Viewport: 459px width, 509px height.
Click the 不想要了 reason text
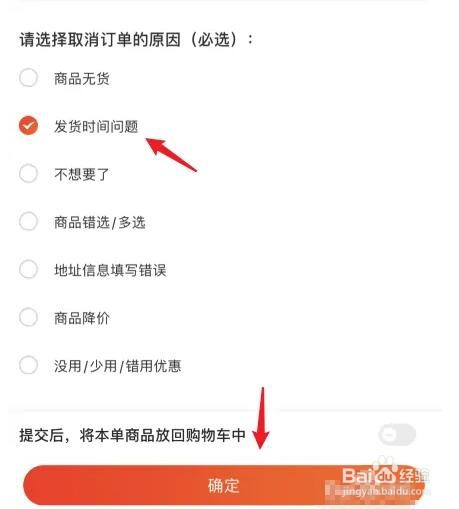pos(82,174)
